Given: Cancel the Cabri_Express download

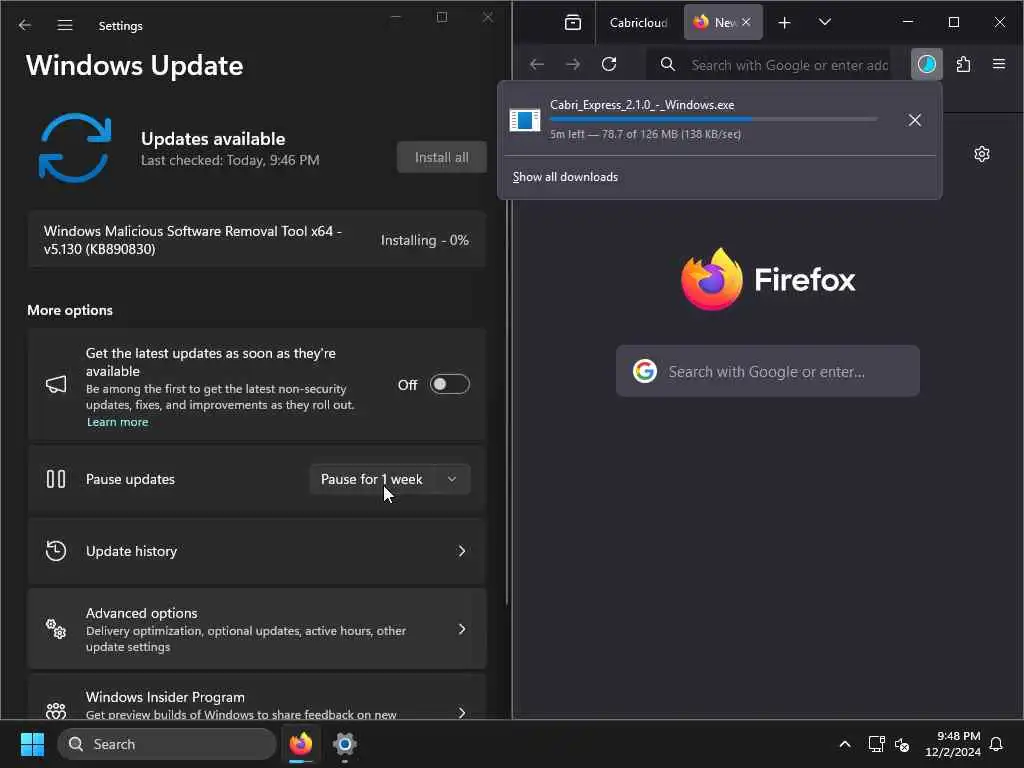Looking at the screenshot, I should click(x=914, y=120).
